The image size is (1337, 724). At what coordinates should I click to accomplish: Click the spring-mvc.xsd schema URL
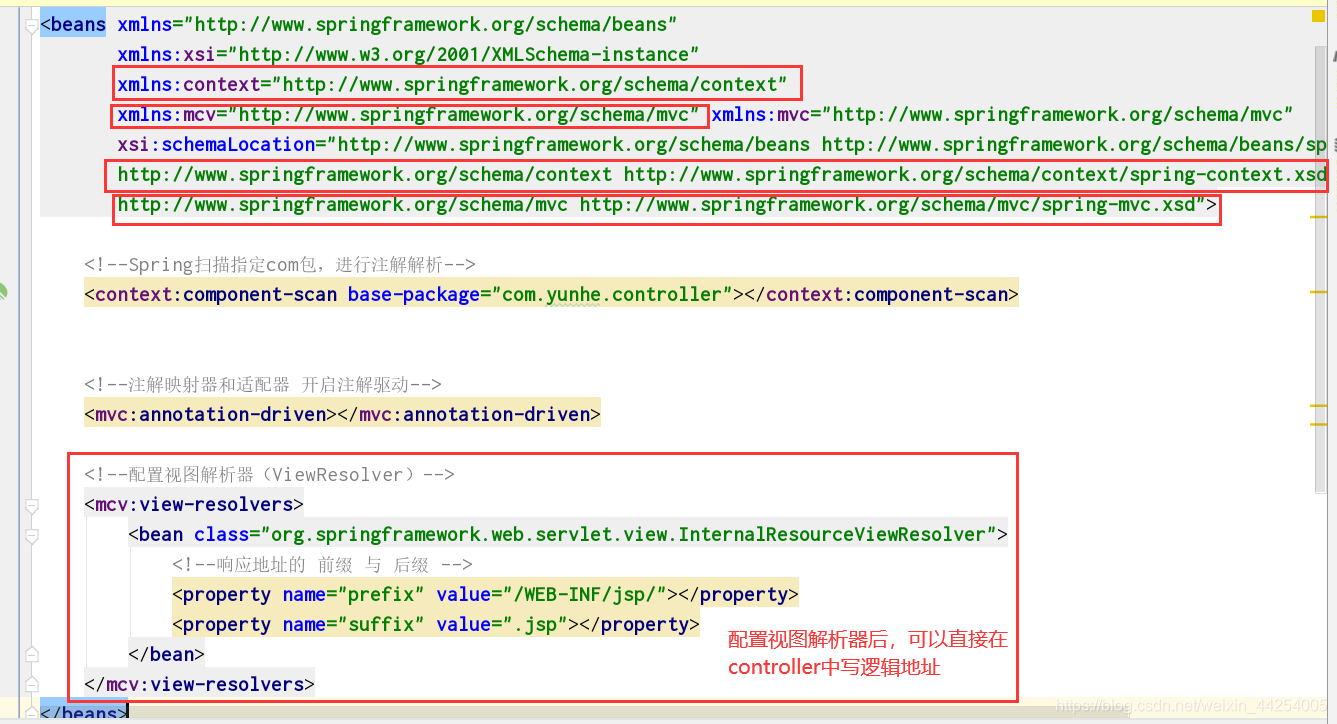(x=888, y=205)
